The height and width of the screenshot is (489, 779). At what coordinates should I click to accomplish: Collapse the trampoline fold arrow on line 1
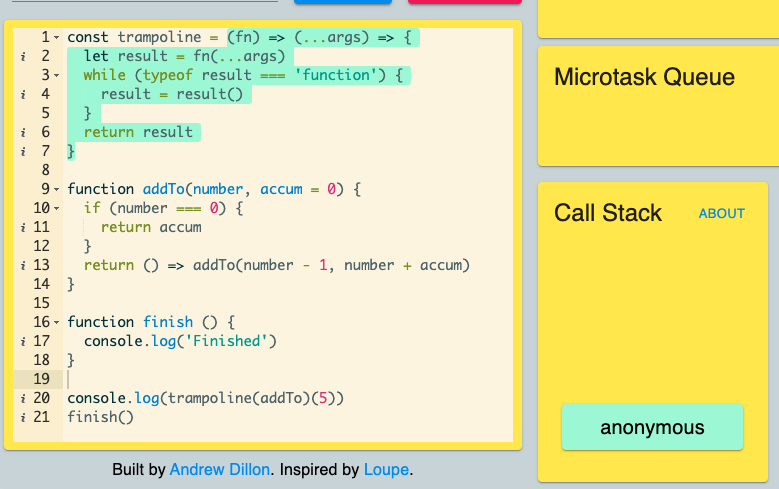pos(57,37)
